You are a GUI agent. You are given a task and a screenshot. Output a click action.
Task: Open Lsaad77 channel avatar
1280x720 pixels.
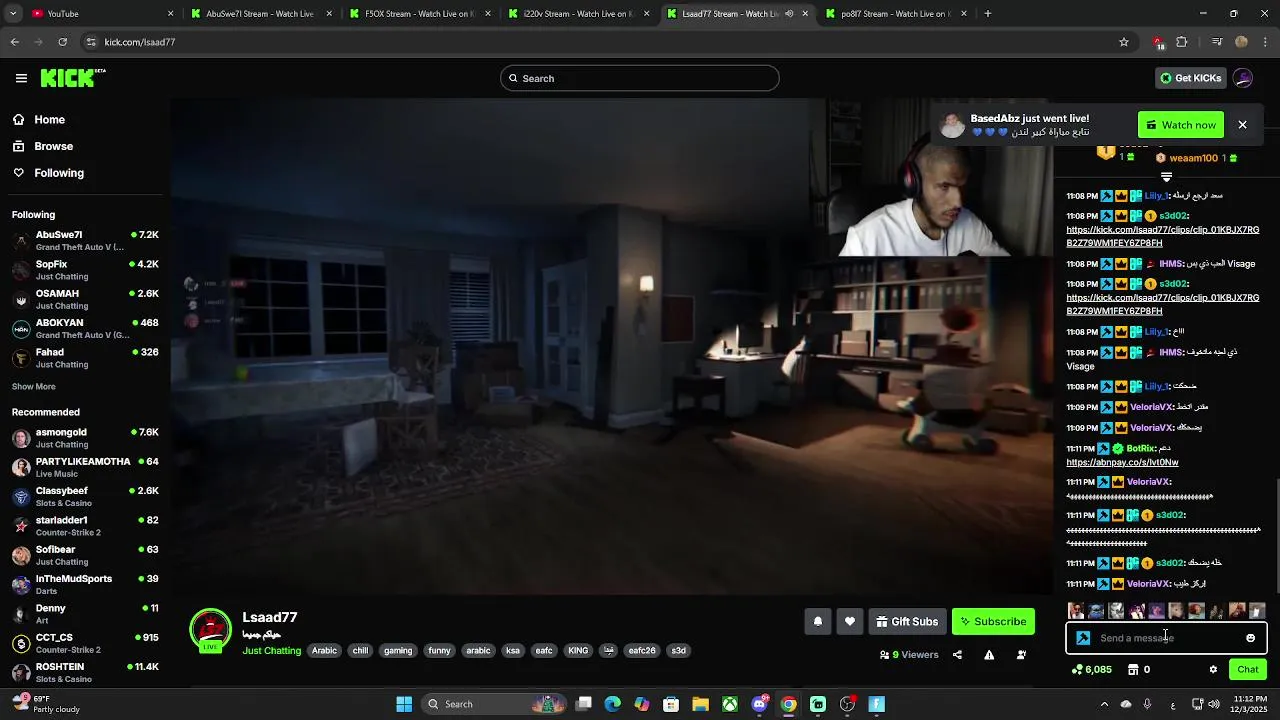(210, 630)
